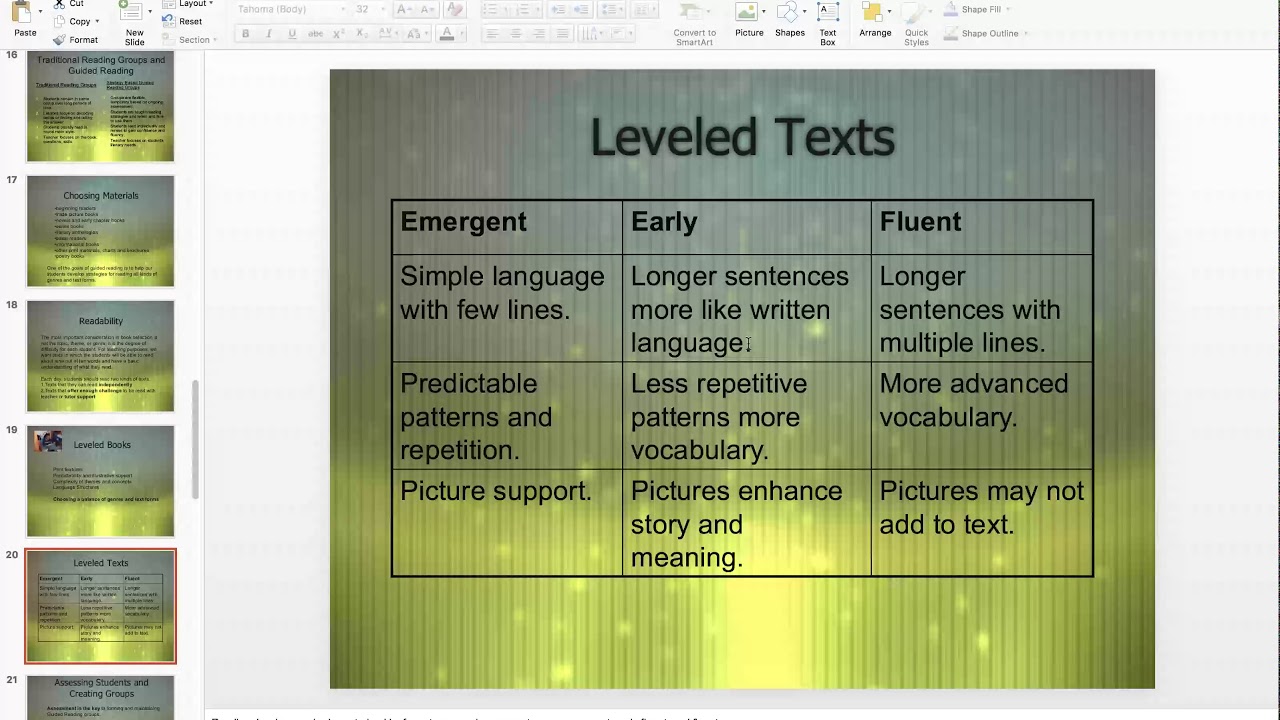Open the Section dropdown
Screen dimensions: 1280x720
(189, 40)
